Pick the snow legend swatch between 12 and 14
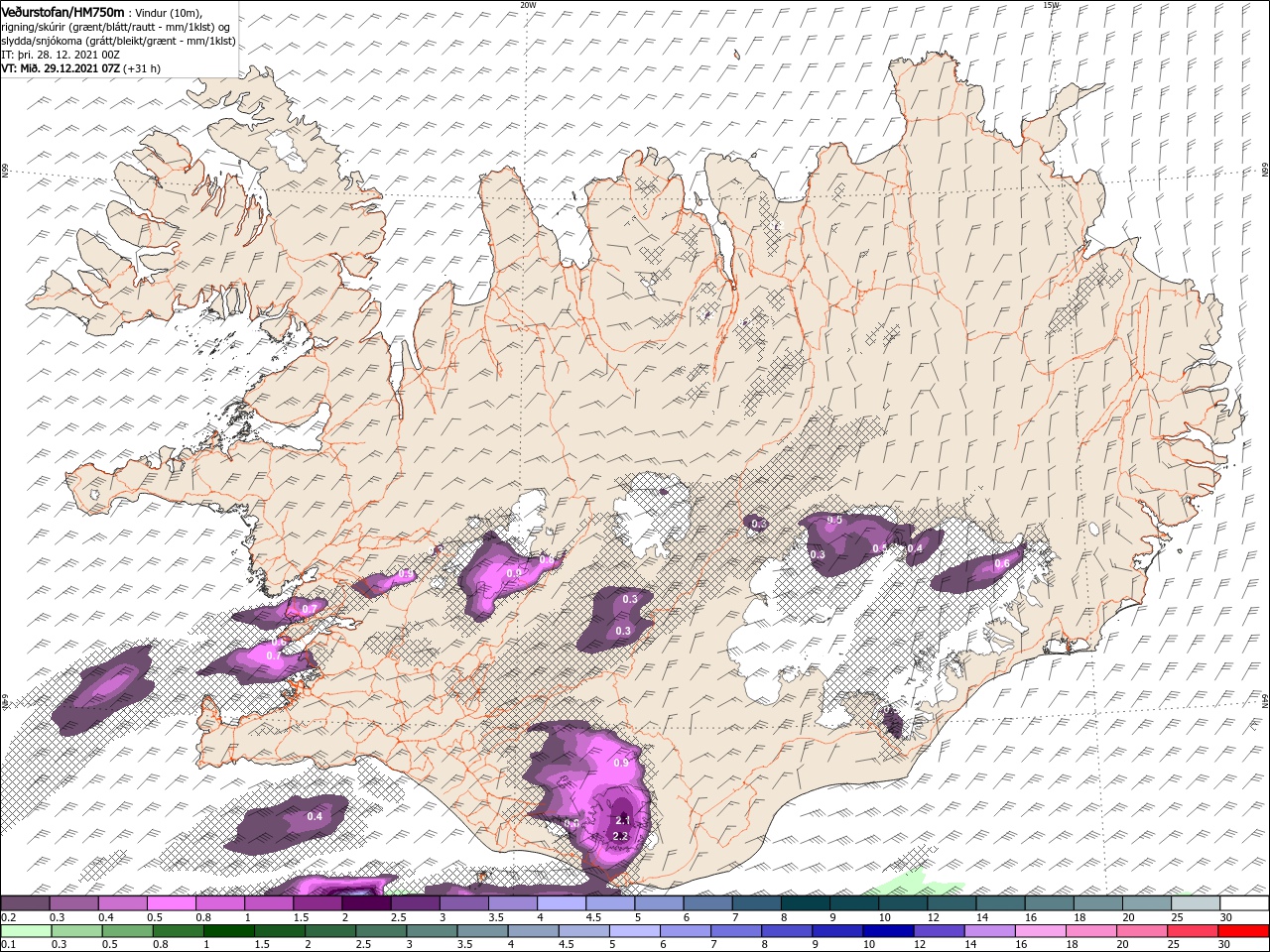 click(951, 903)
